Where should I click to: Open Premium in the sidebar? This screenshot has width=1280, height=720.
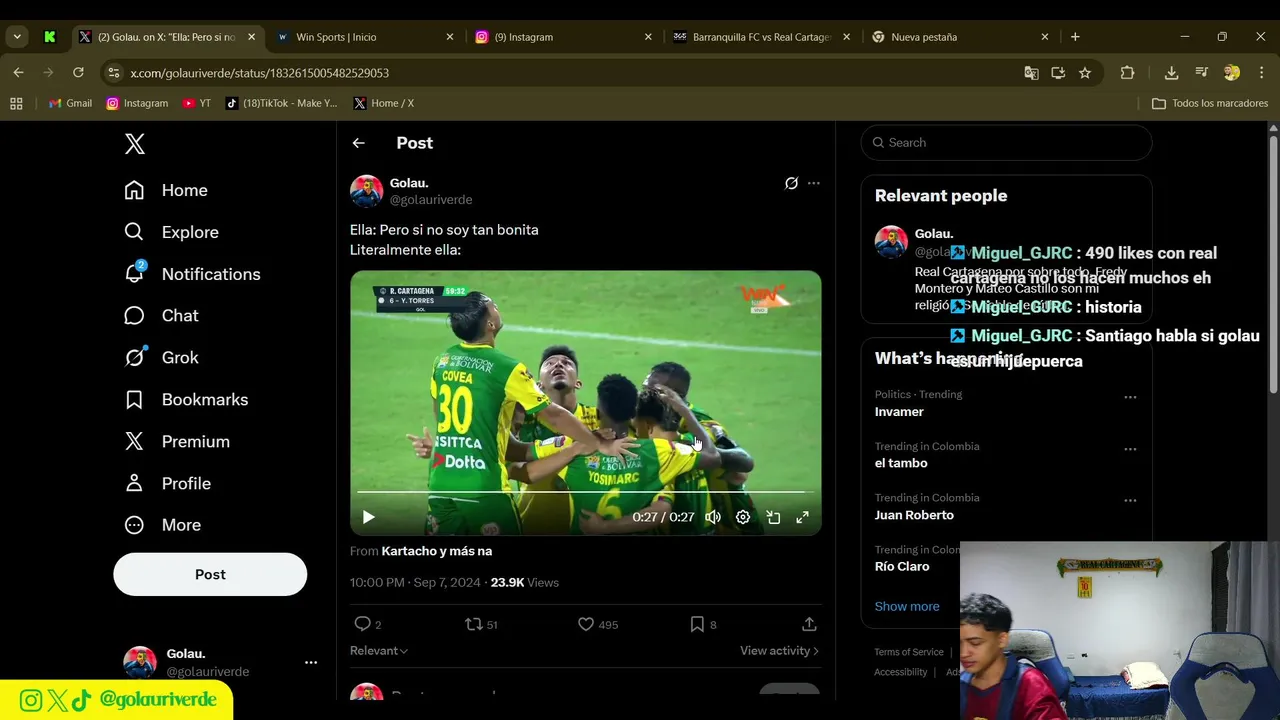pyautogui.click(x=177, y=442)
